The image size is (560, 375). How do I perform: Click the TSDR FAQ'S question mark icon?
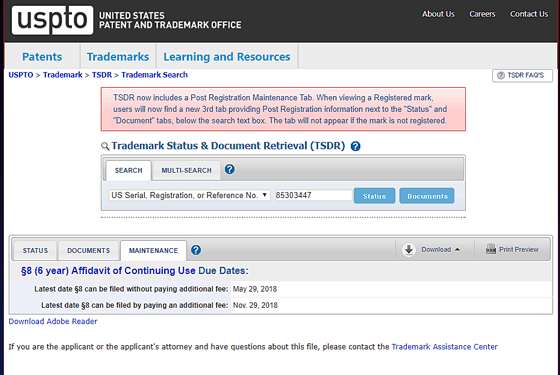(x=501, y=75)
